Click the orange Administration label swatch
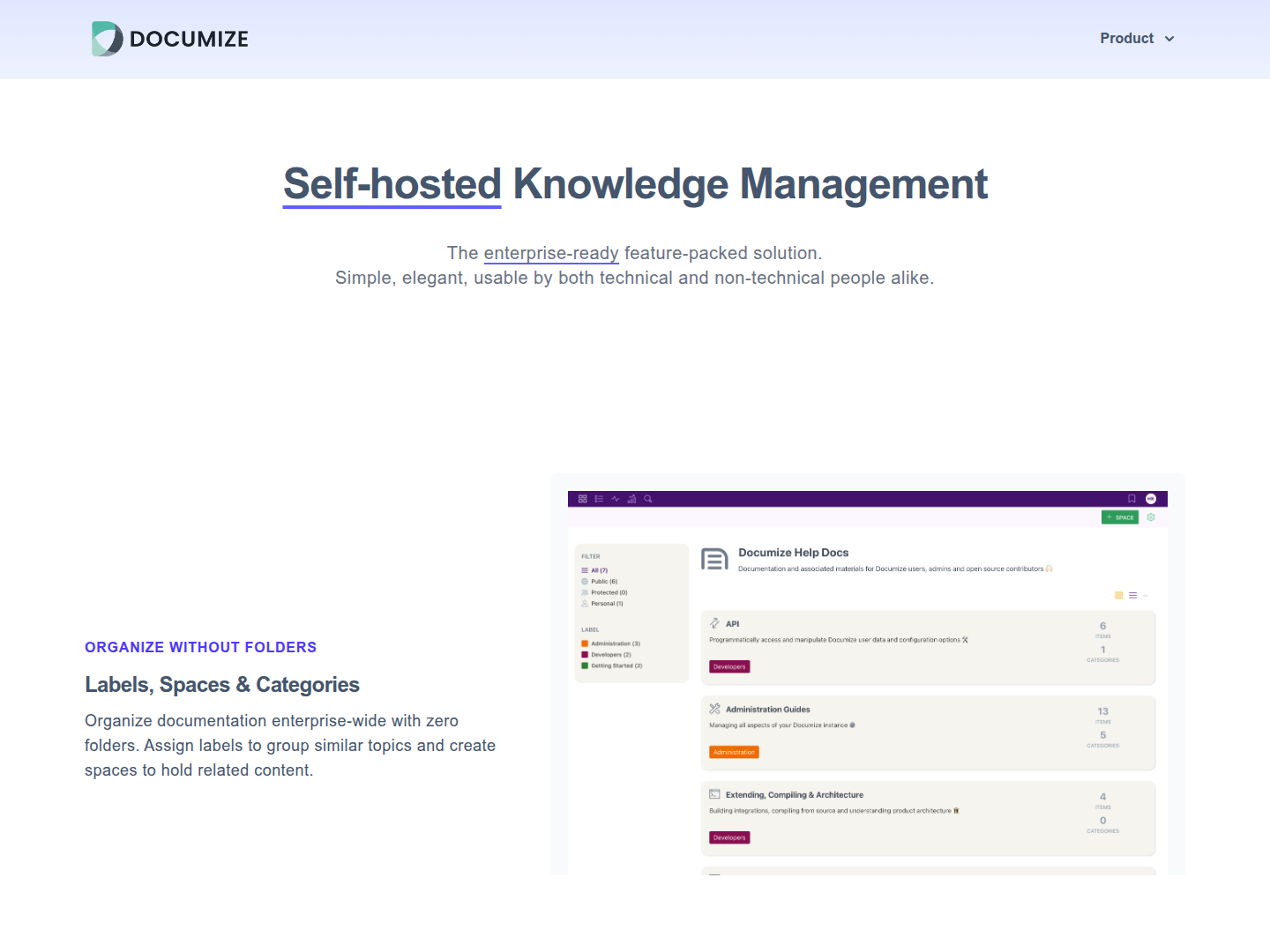 click(585, 643)
